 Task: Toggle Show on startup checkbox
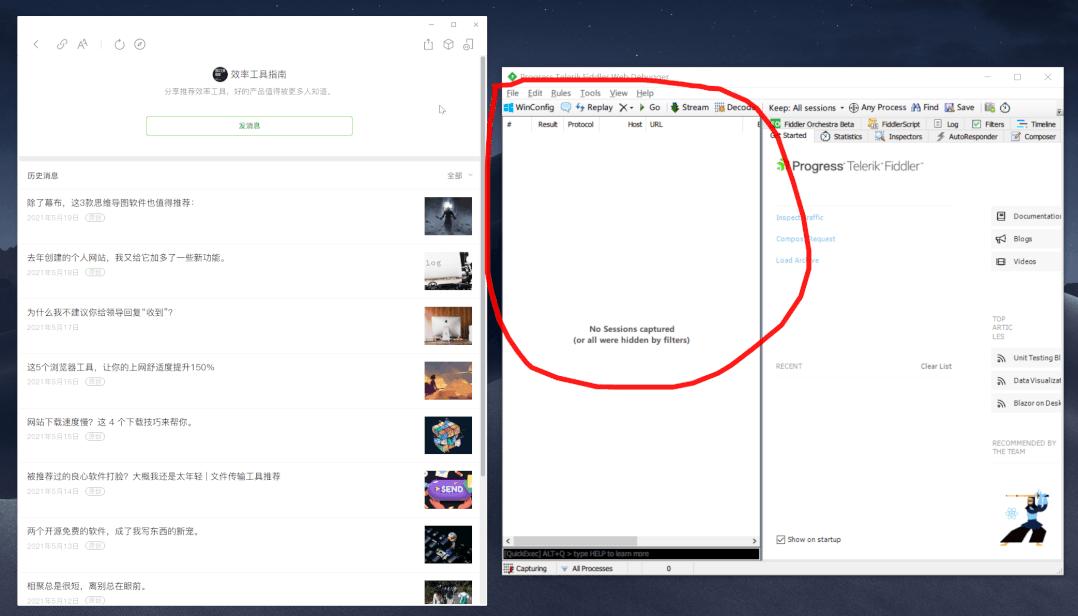click(780, 540)
